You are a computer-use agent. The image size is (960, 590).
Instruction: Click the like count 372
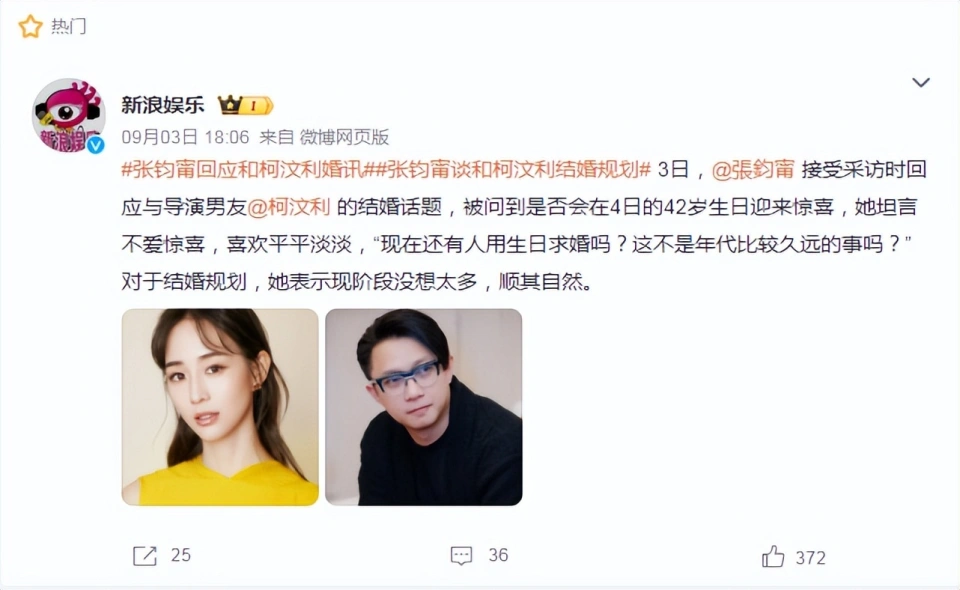coord(811,558)
